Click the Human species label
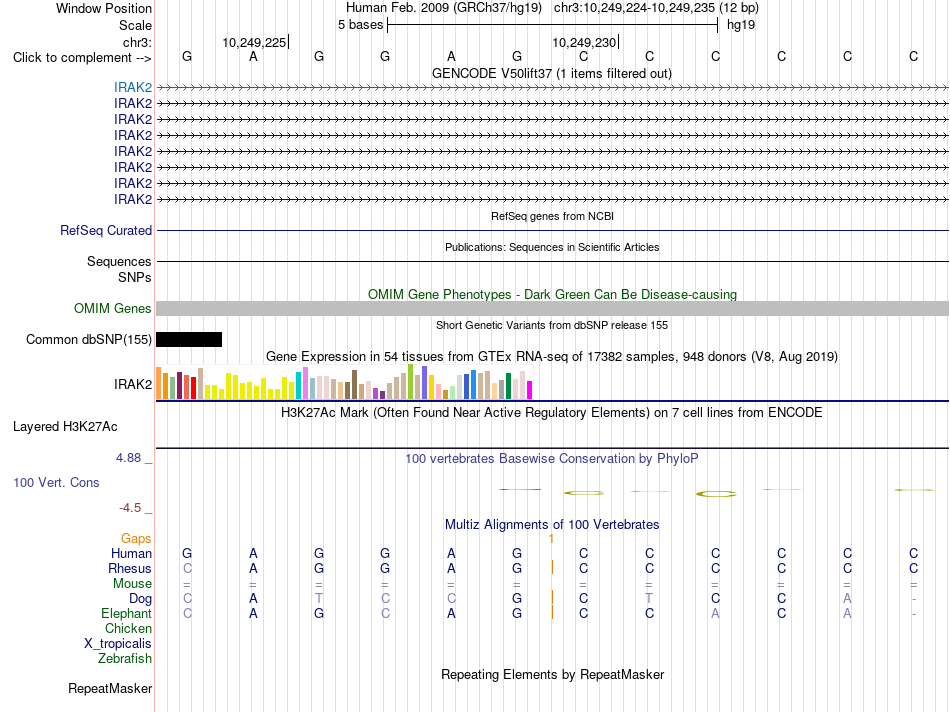Screen dimensions: 950x712 tap(131, 553)
